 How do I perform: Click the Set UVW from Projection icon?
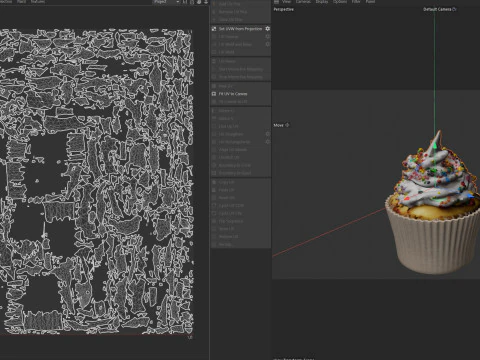[x=214, y=29]
